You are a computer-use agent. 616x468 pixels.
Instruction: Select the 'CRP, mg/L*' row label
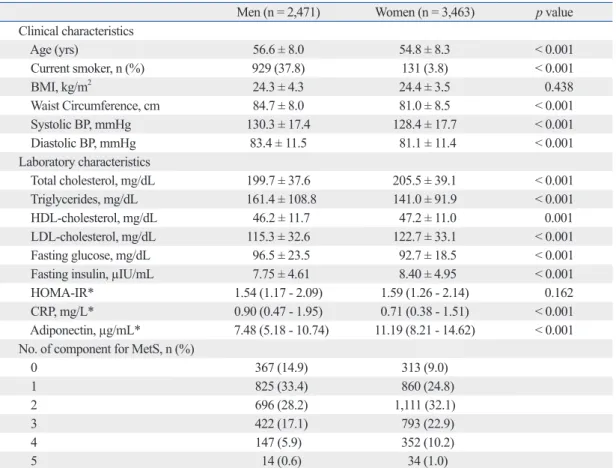tap(62, 312)
